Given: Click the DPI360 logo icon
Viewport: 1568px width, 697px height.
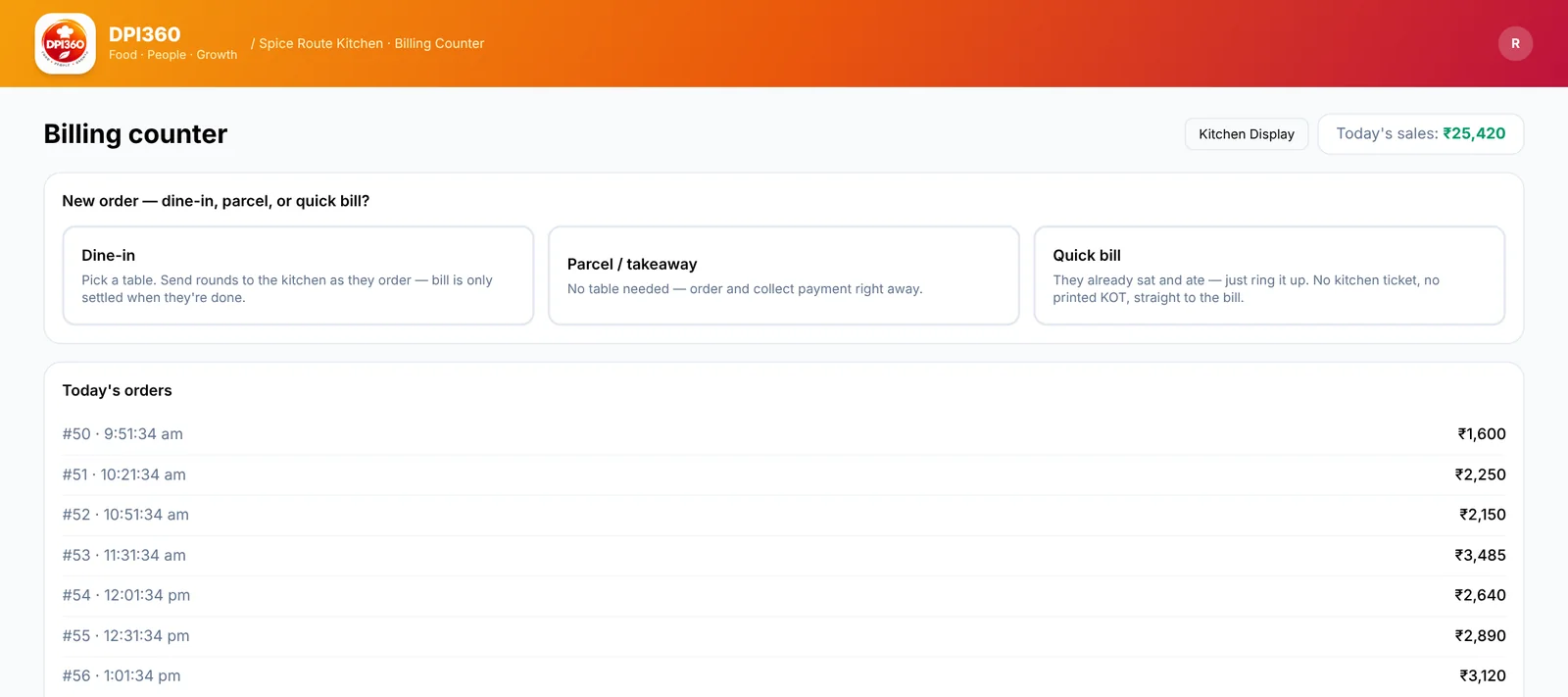Looking at the screenshot, I should [65, 43].
